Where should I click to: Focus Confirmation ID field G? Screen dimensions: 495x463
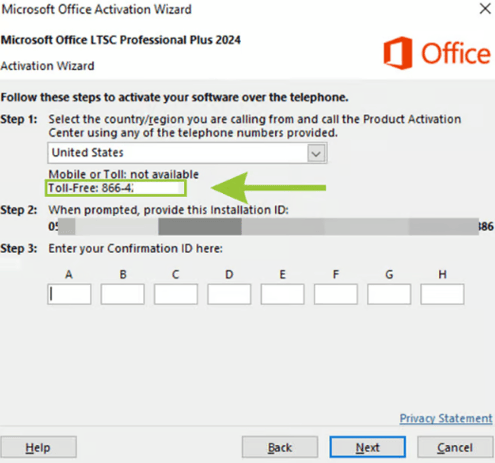coord(389,294)
